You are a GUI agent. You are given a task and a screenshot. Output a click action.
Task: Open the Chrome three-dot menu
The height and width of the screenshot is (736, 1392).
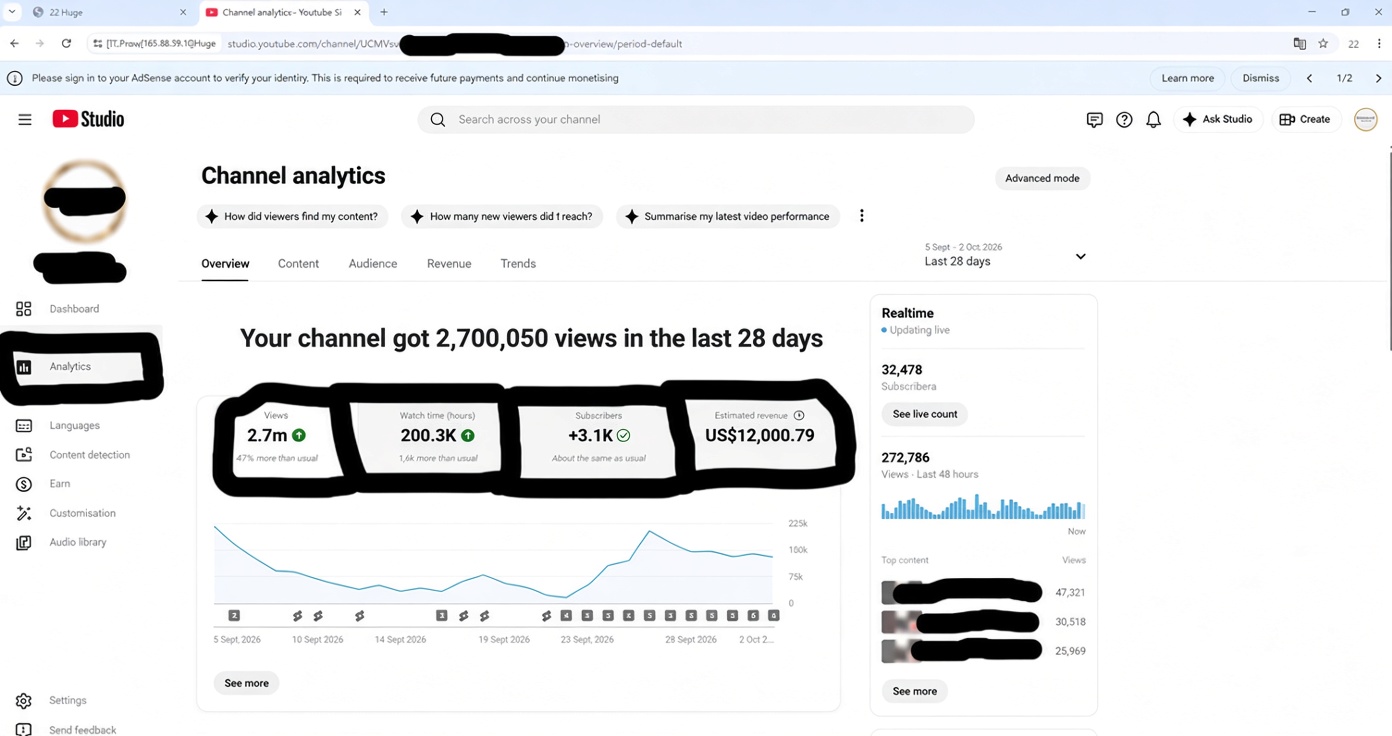tap(1379, 43)
